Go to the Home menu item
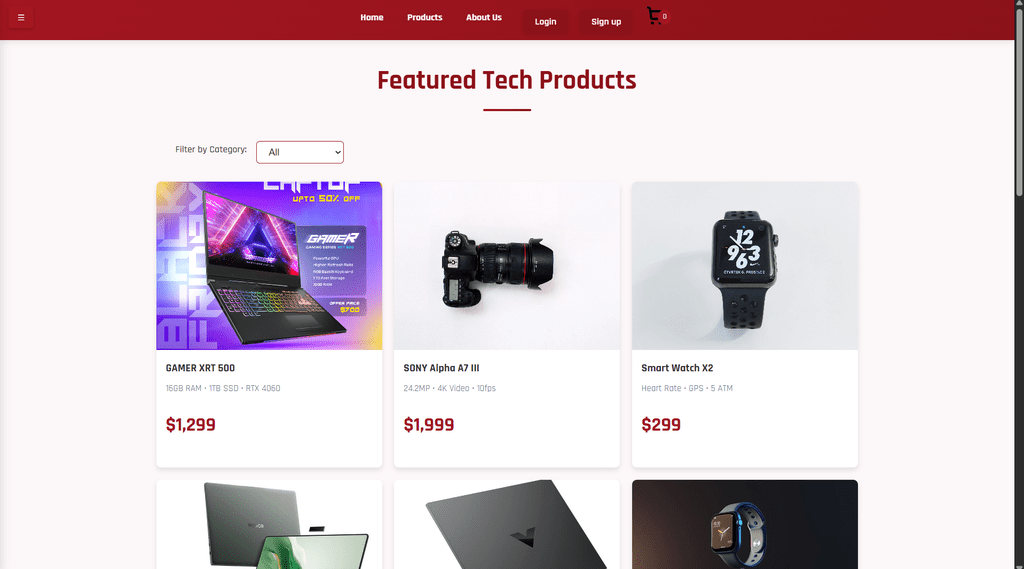Screen dimensions: 1024x569 372,18
